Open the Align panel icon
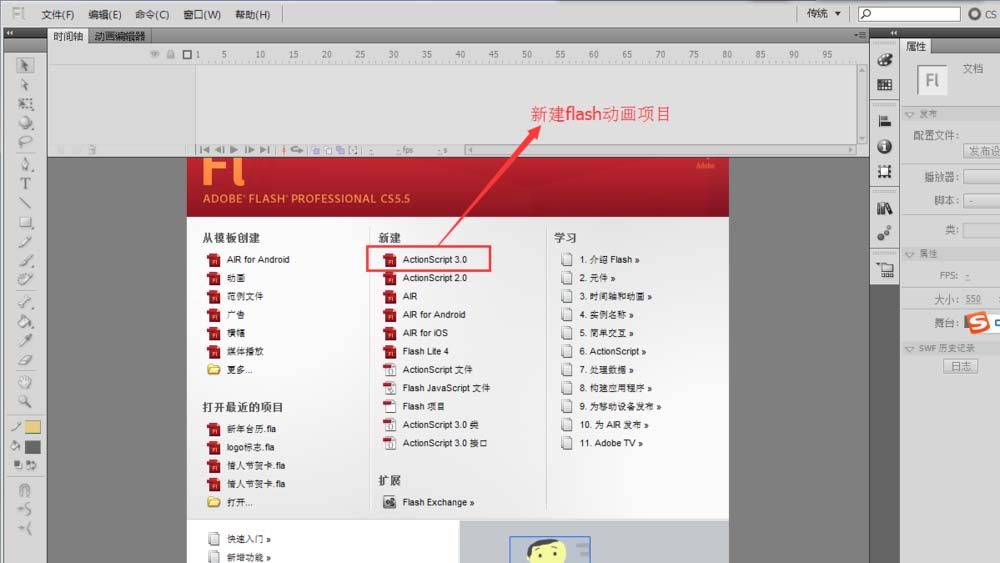The width and height of the screenshot is (1000, 563). tap(885, 121)
